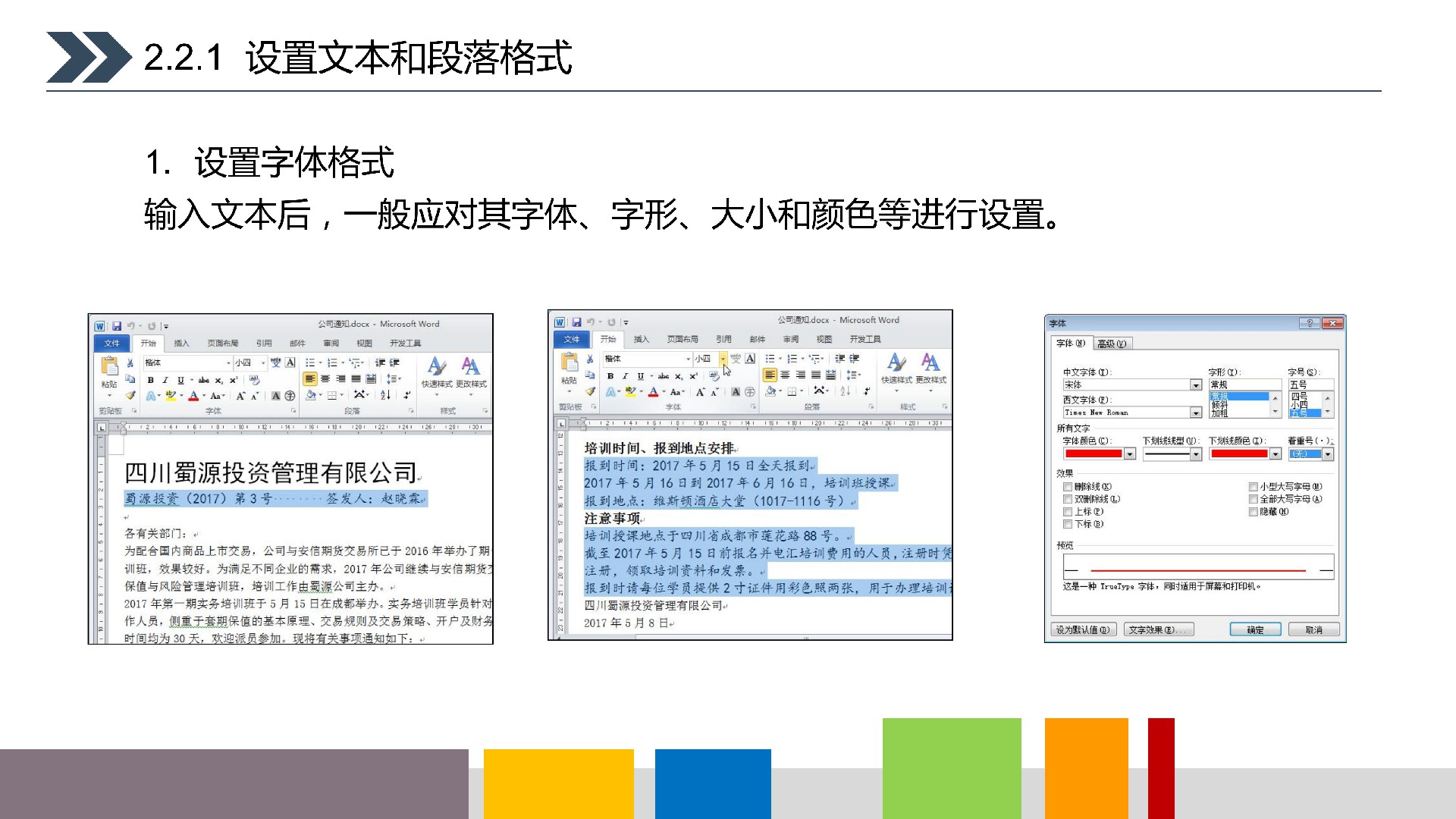The width and height of the screenshot is (1456, 819).
Task: Click the 文字效果(E)... button
Action: click(x=1159, y=629)
